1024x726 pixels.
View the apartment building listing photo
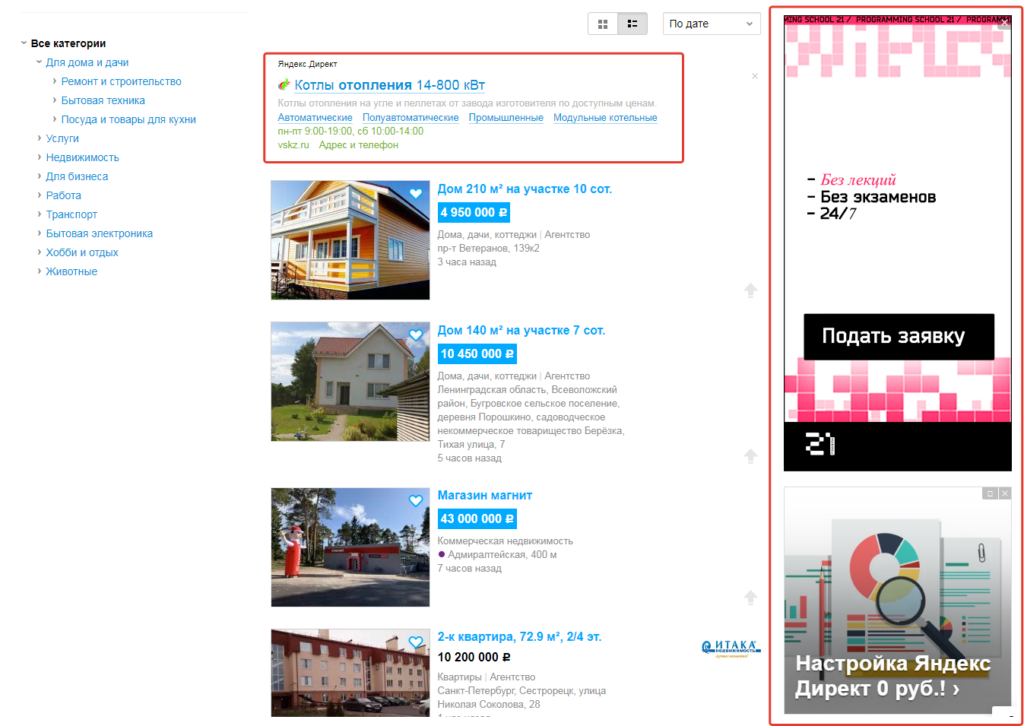pos(350,672)
